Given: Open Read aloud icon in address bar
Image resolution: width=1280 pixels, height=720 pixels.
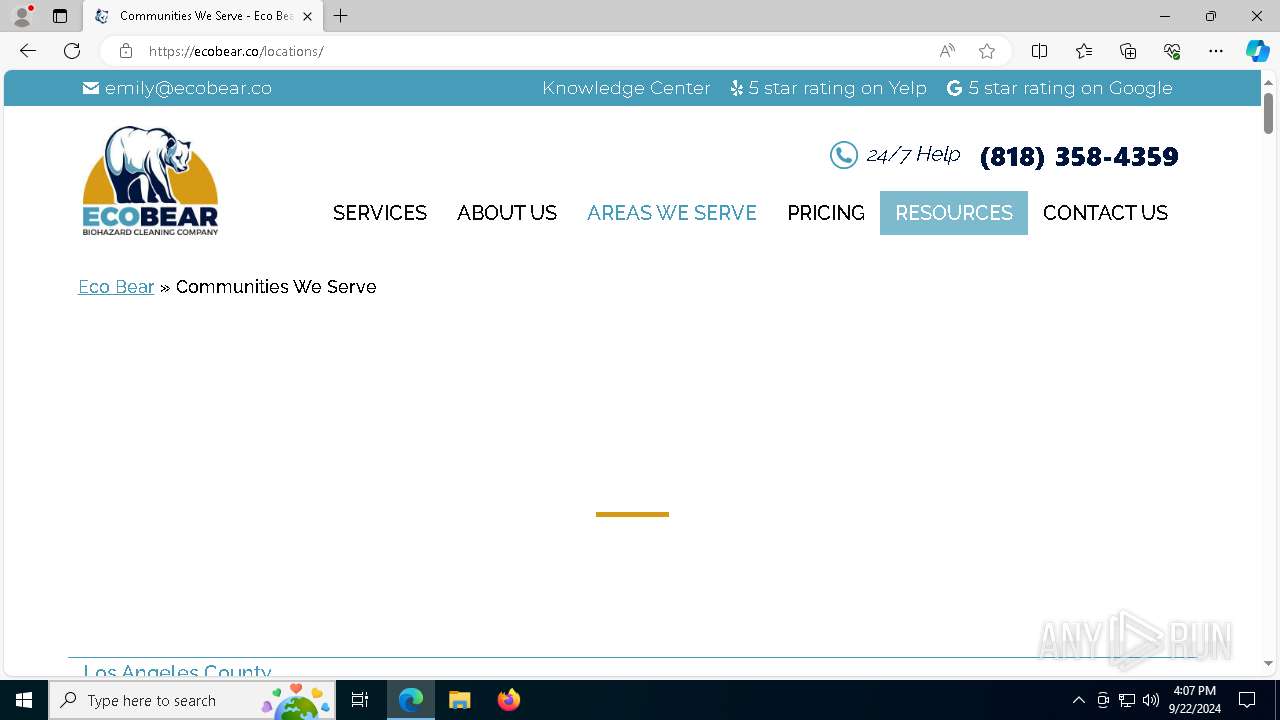Looking at the screenshot, I should [x=947, y=51].
